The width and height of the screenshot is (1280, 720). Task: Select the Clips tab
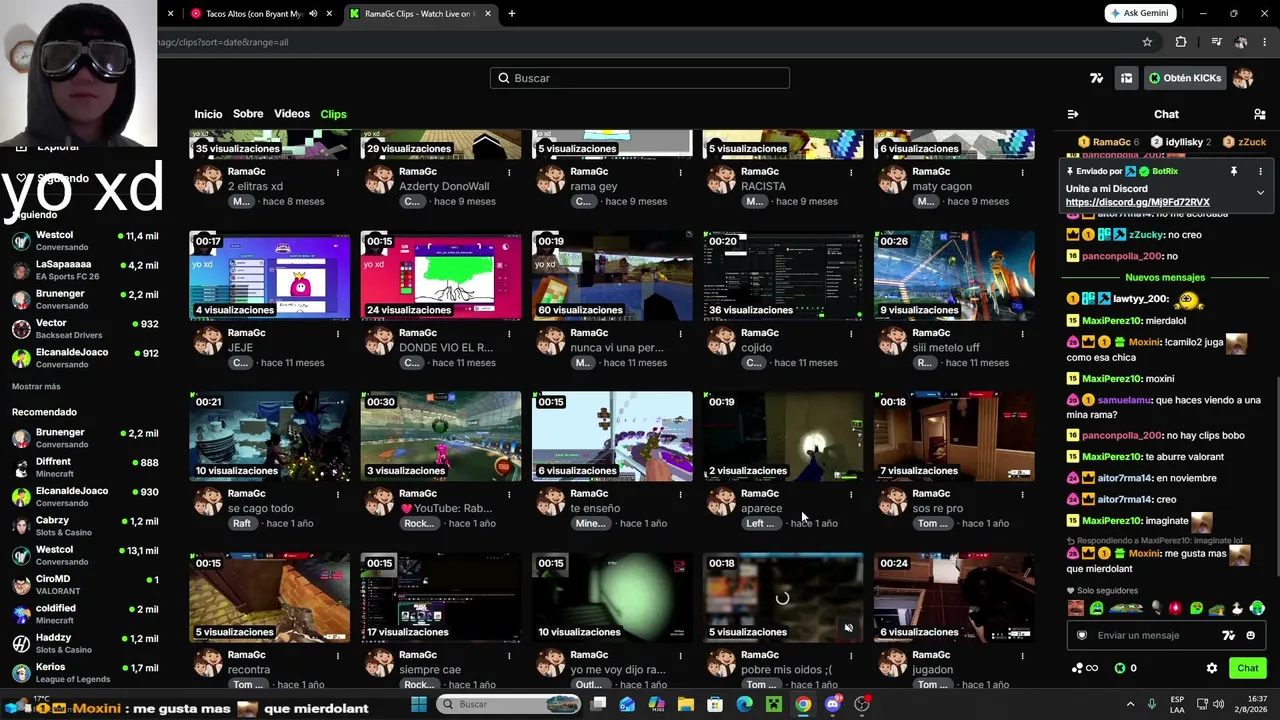333,114
